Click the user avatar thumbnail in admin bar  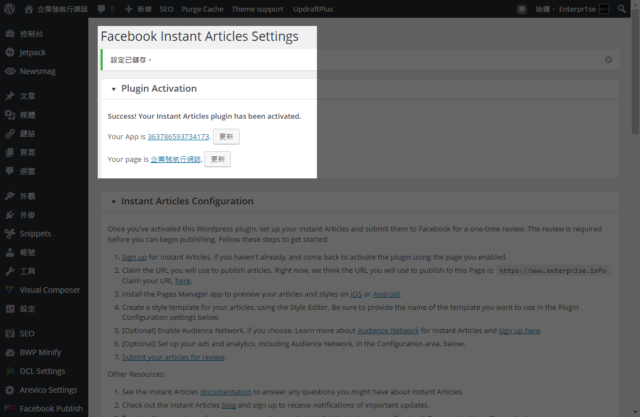click(x=604, y=9)
